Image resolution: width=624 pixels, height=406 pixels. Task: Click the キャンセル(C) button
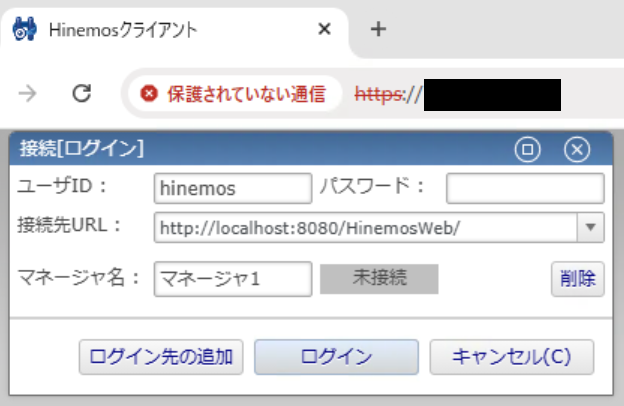click(x=512, y=357)
